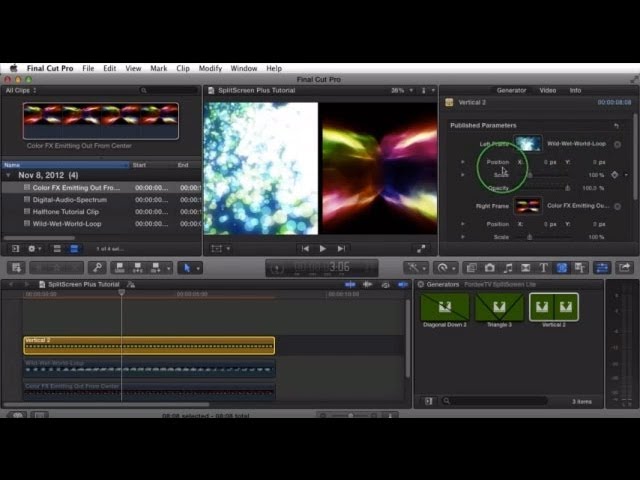640x480 pixels.
Task: Append clip to storyline button
Action: pos(156,268)
